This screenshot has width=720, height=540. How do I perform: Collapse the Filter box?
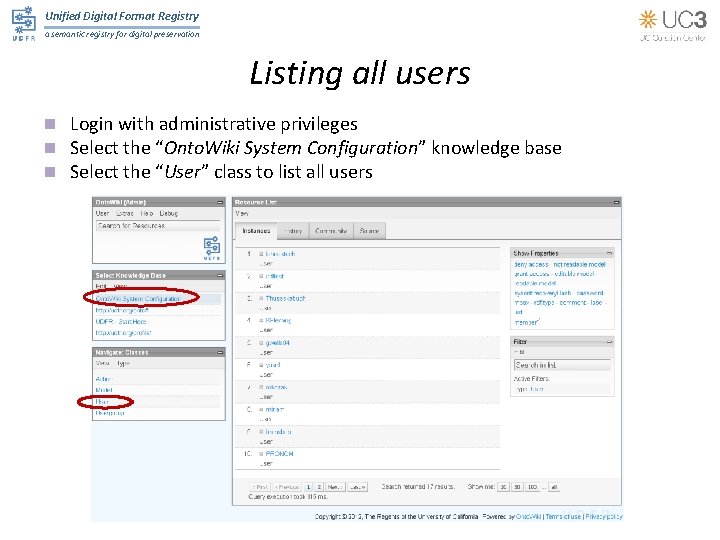point(609,342)
